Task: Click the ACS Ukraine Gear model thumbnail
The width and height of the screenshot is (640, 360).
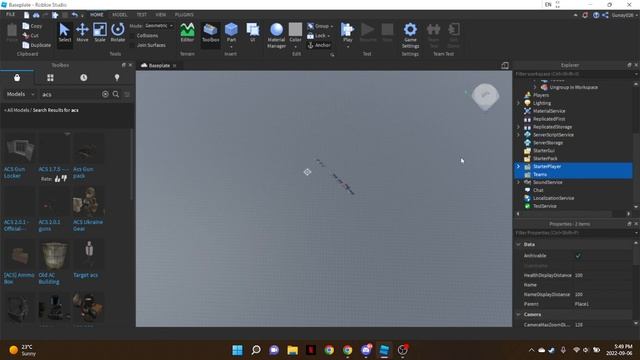Action: click(x=88, y=202)
